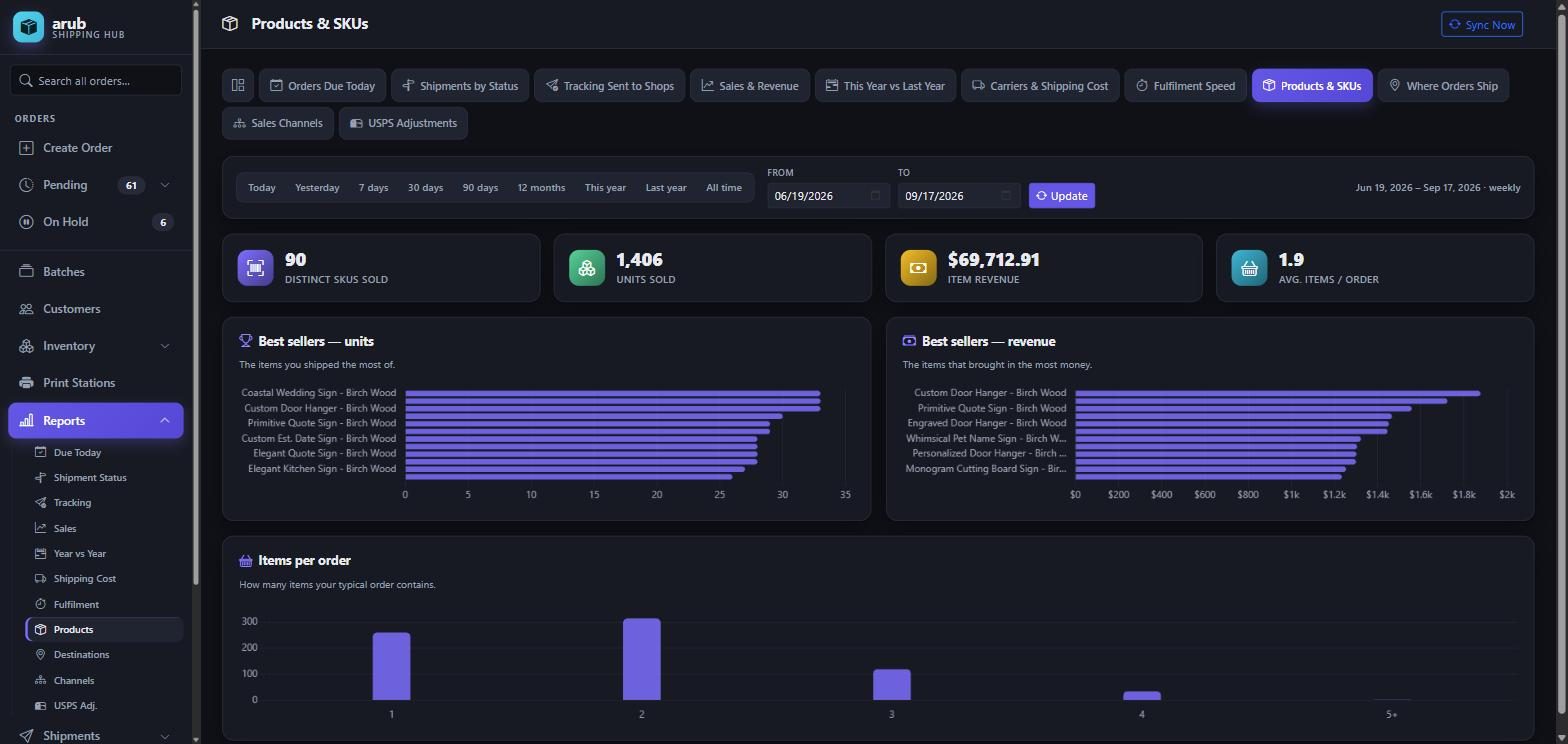Open Batches from the sidebar
The width and height of the screenshot is (1568, 744).
[x=96, y=272]
